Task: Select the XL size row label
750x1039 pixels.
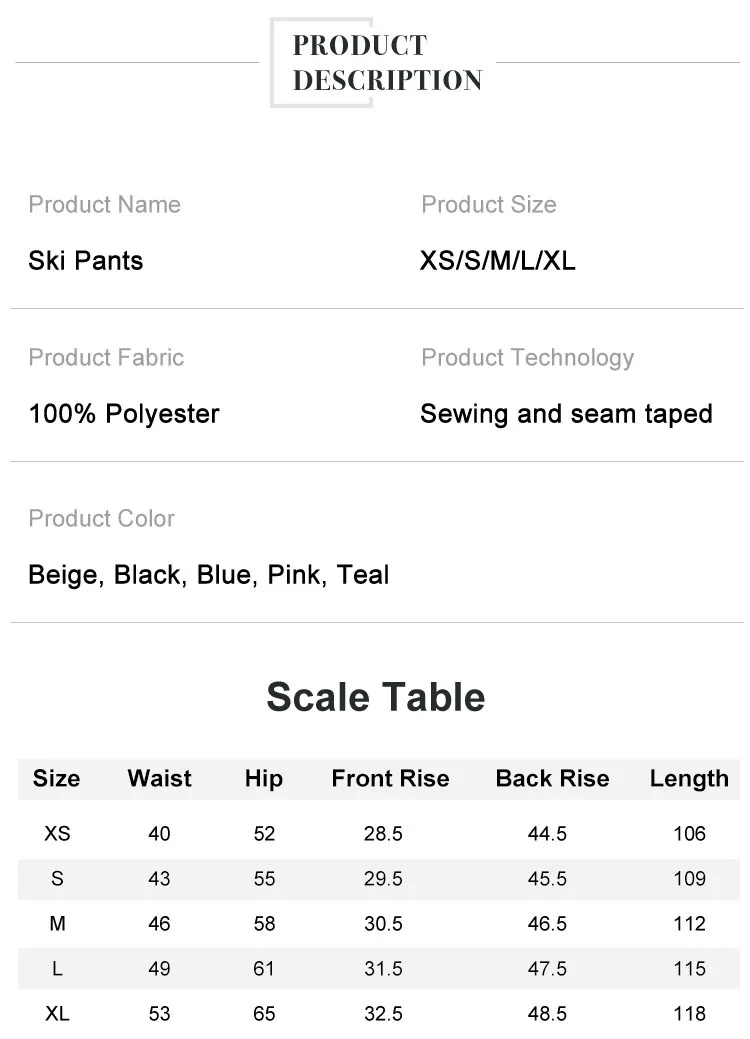Action: (57, 1014)
